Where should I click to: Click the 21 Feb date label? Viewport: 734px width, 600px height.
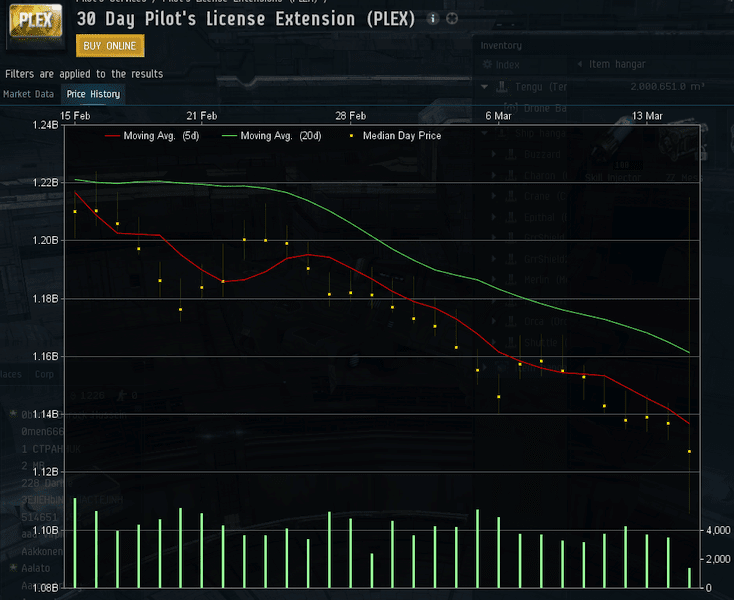tap(202, 116)
